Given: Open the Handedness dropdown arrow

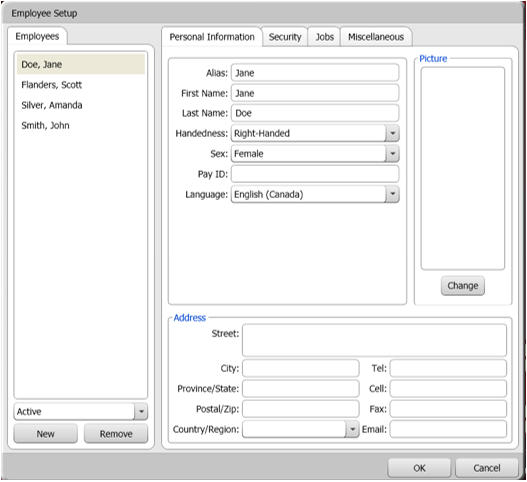Looking at the screenshot, I should click(392, 133).
